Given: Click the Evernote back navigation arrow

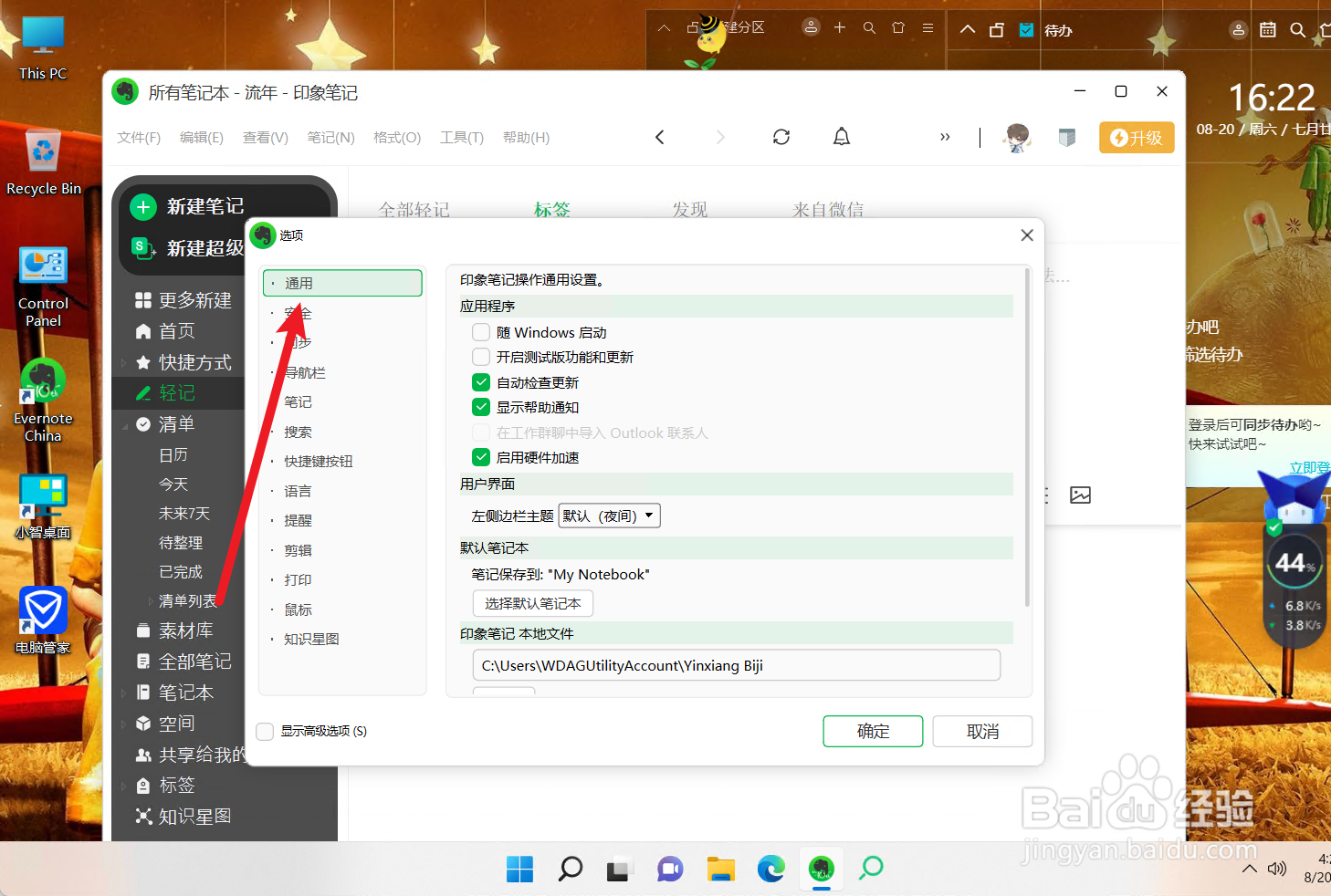Looking at the screenshot, I should (659, 137).
